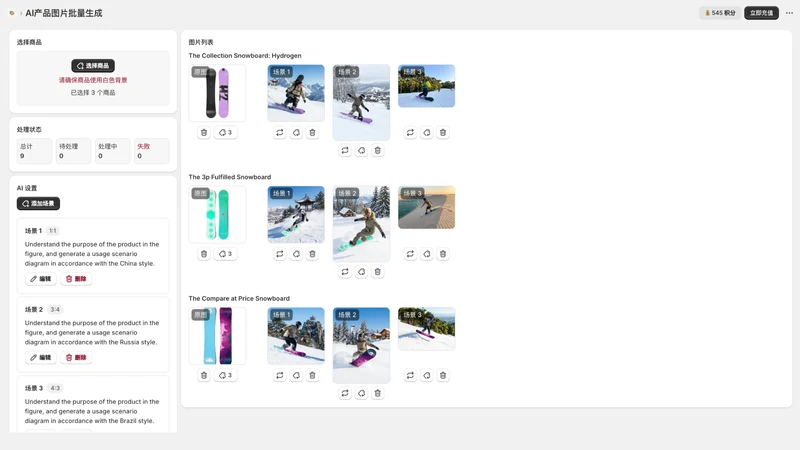
Task: Click the title 'The Compare at Price Snowboard'
Action: click(239, 298)
